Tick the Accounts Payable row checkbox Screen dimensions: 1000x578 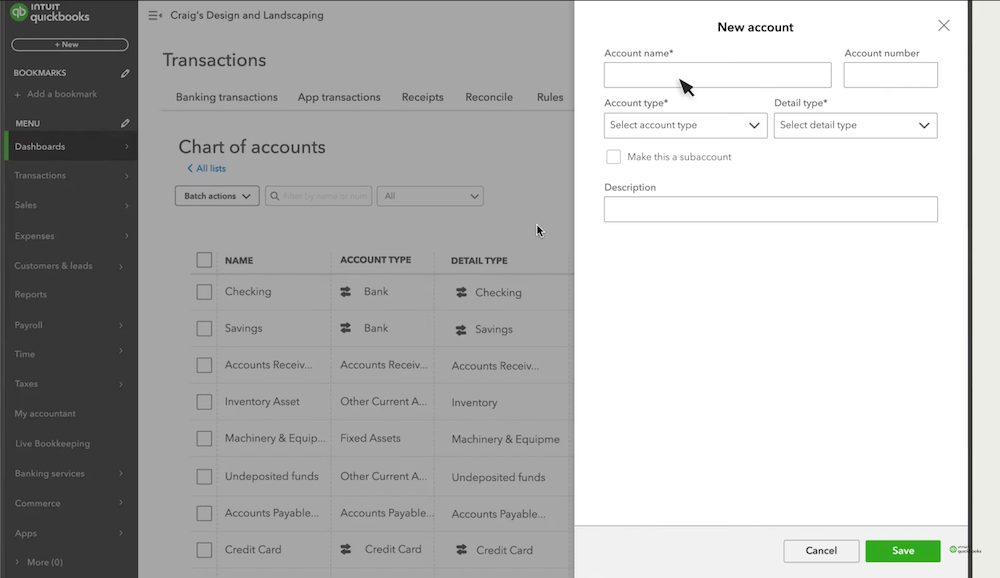(x=204, y=513)
